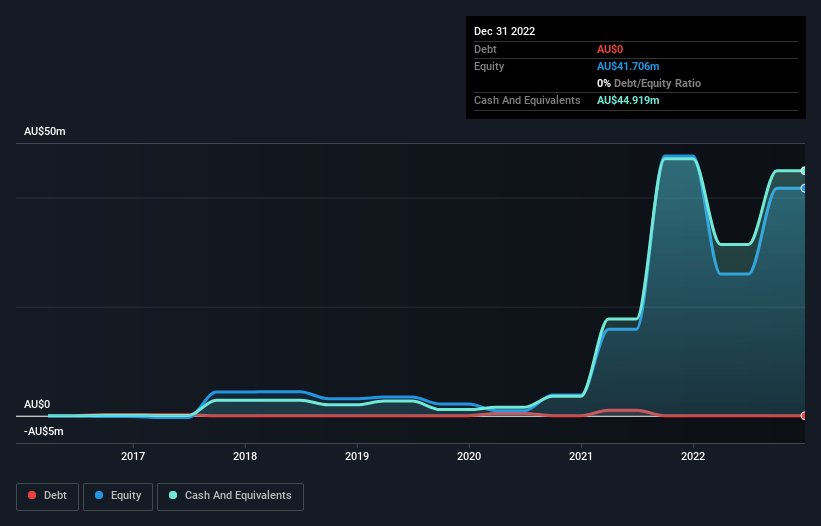
Task: Toggle the Debt legend button
Action: [x=48, y=496]
